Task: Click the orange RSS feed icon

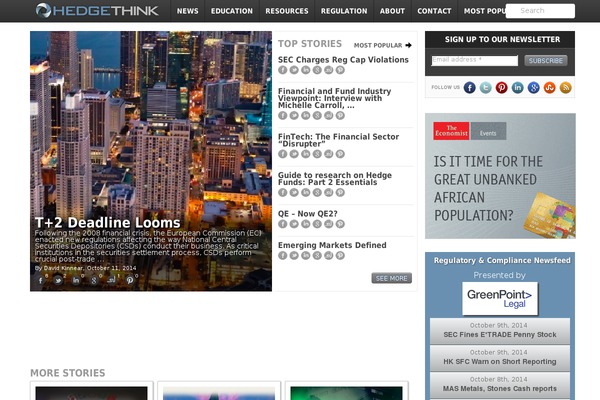Action: [x=566, y=88]
